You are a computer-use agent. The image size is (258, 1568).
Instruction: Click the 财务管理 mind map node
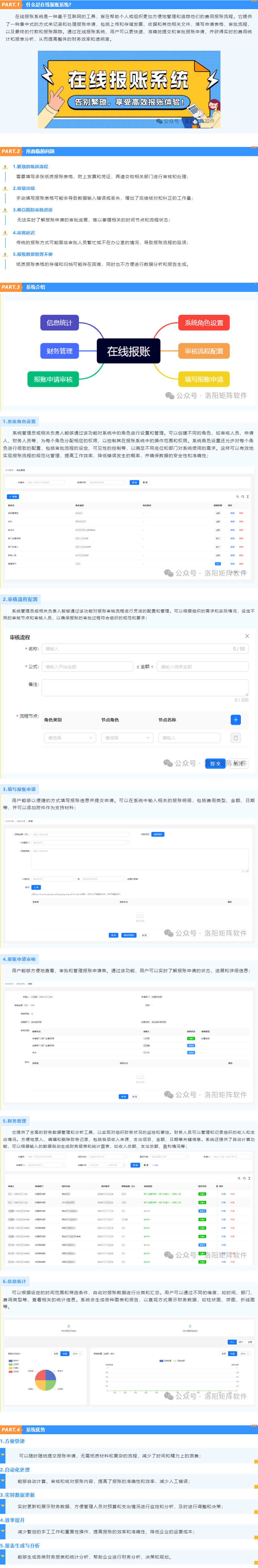[x=59, y=351]
